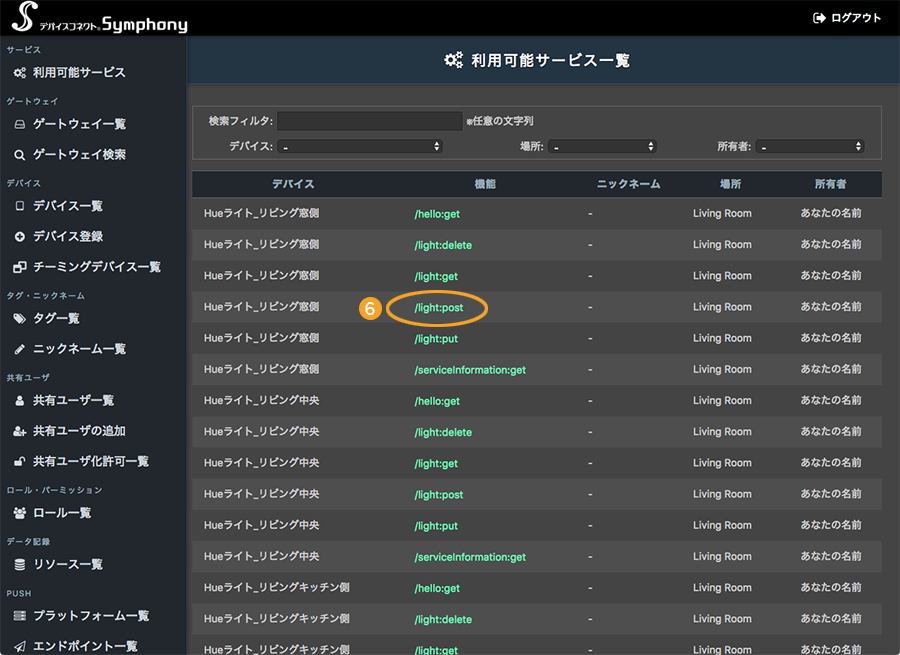This screenshot has height=655, width=900.
Task: Click gears icon beside 利用可能サービス in sidebar
Action: [20, 73]
